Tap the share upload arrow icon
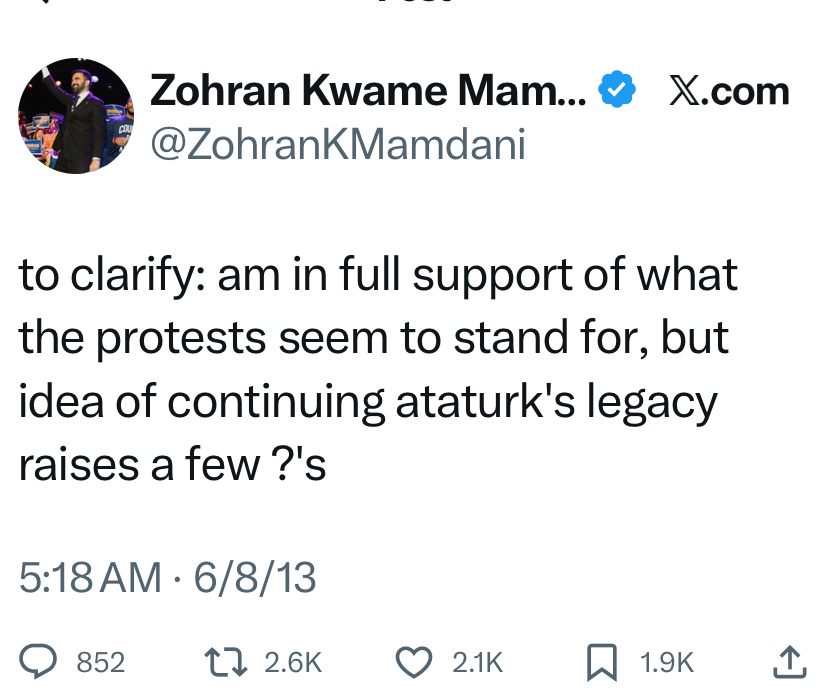The height and width of the screenshot is (690, 828). point(788,661)
